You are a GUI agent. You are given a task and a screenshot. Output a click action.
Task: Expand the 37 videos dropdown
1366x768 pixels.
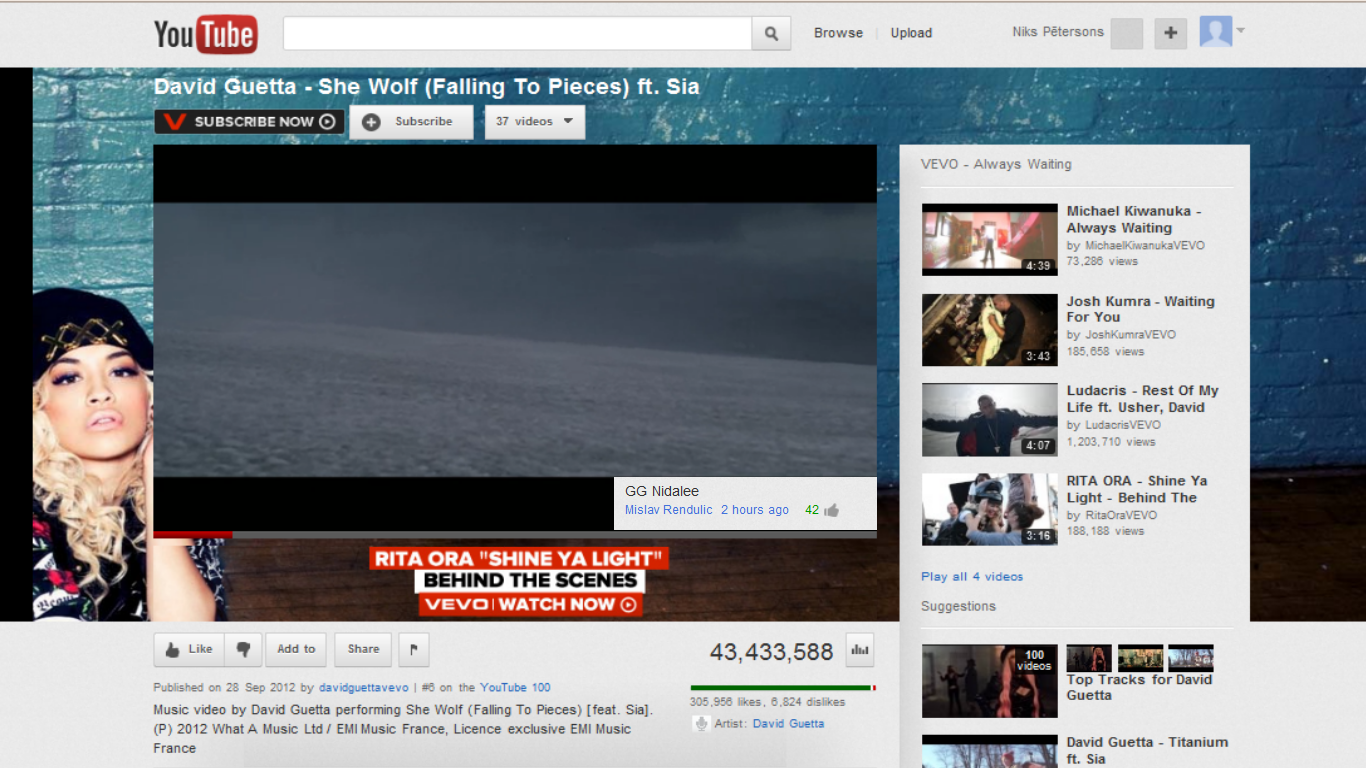[535, 122]
